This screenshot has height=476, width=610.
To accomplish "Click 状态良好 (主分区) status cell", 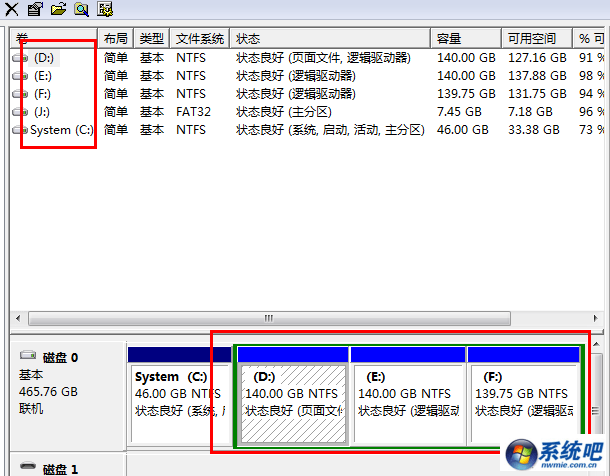I will coord(284,112).
